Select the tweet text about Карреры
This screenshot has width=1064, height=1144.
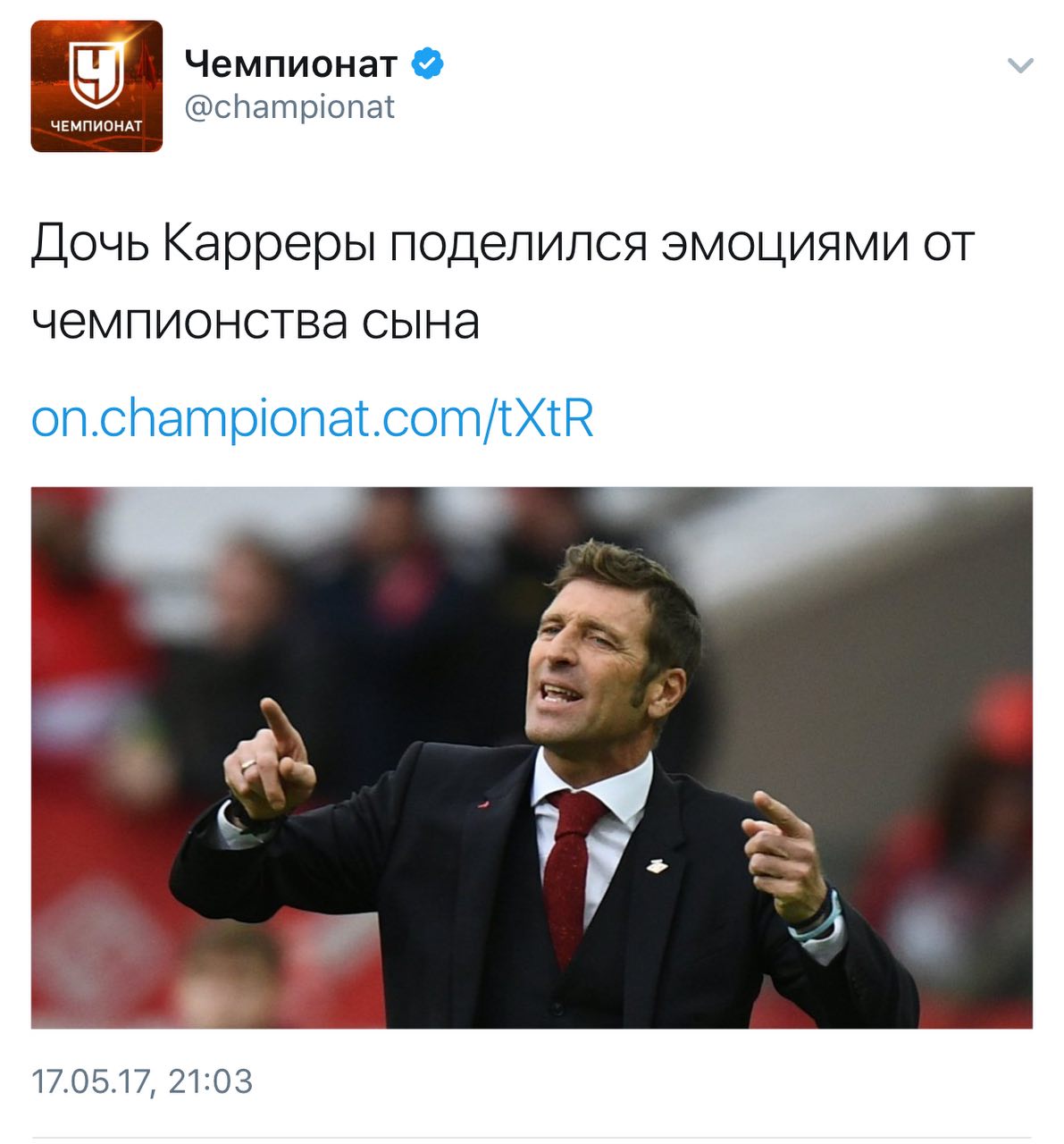click(x=502, y=282)
